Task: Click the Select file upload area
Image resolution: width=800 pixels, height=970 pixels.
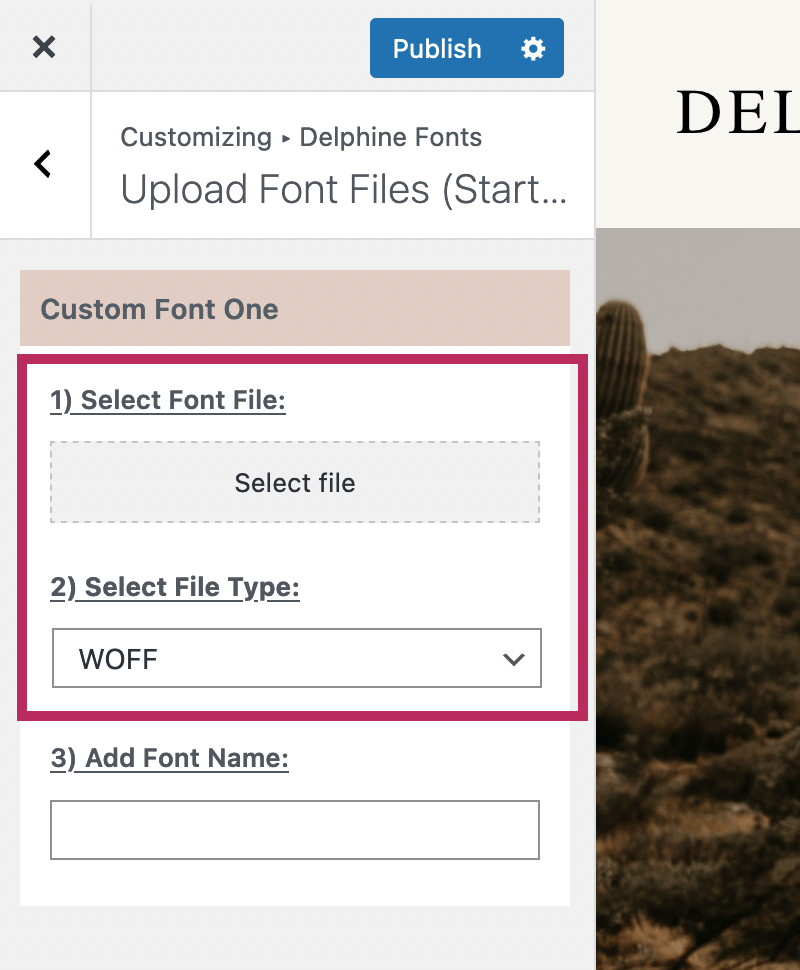Action: click(x=295, y=483)
